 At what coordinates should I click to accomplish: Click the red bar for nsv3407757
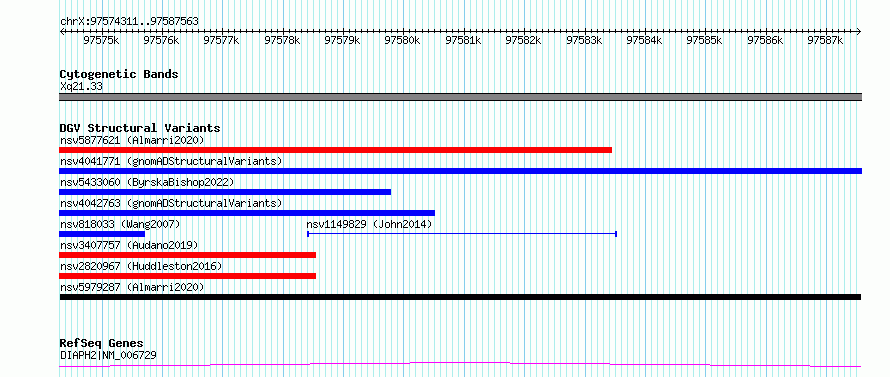pyautogui.click(x=187, y=255)
